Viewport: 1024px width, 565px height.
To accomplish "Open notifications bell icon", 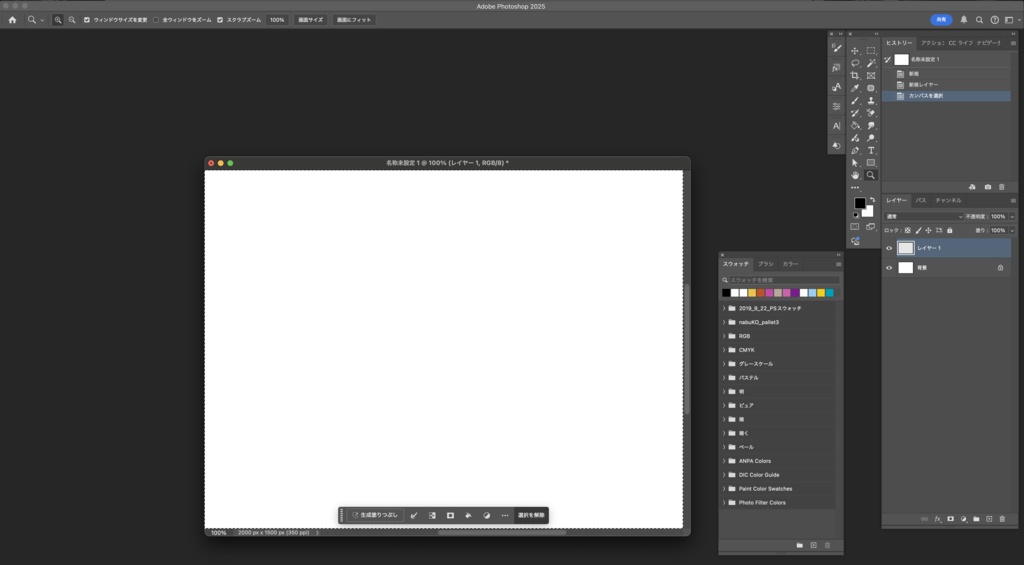I will 963,20.
